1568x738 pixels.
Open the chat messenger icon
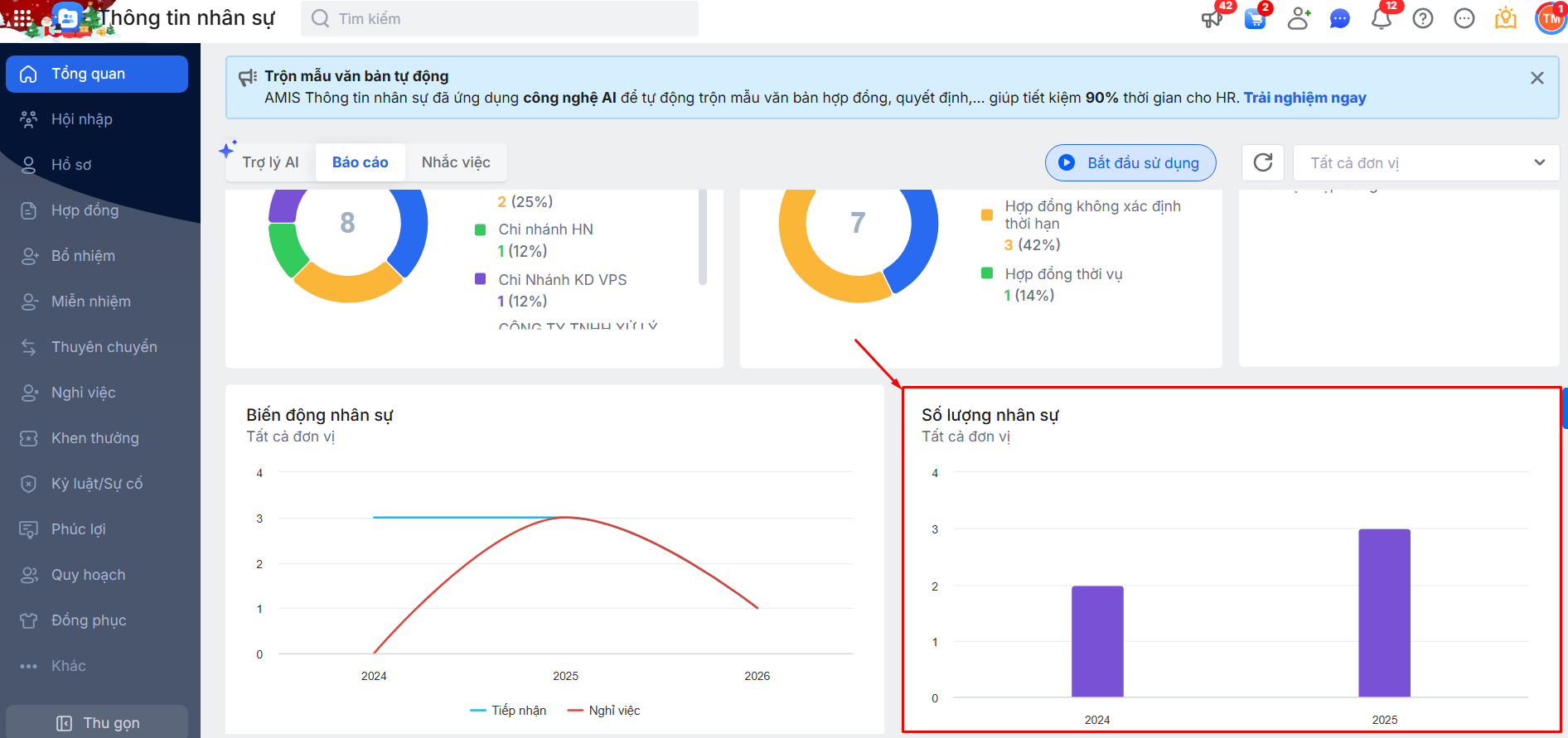pos(1339,19)
